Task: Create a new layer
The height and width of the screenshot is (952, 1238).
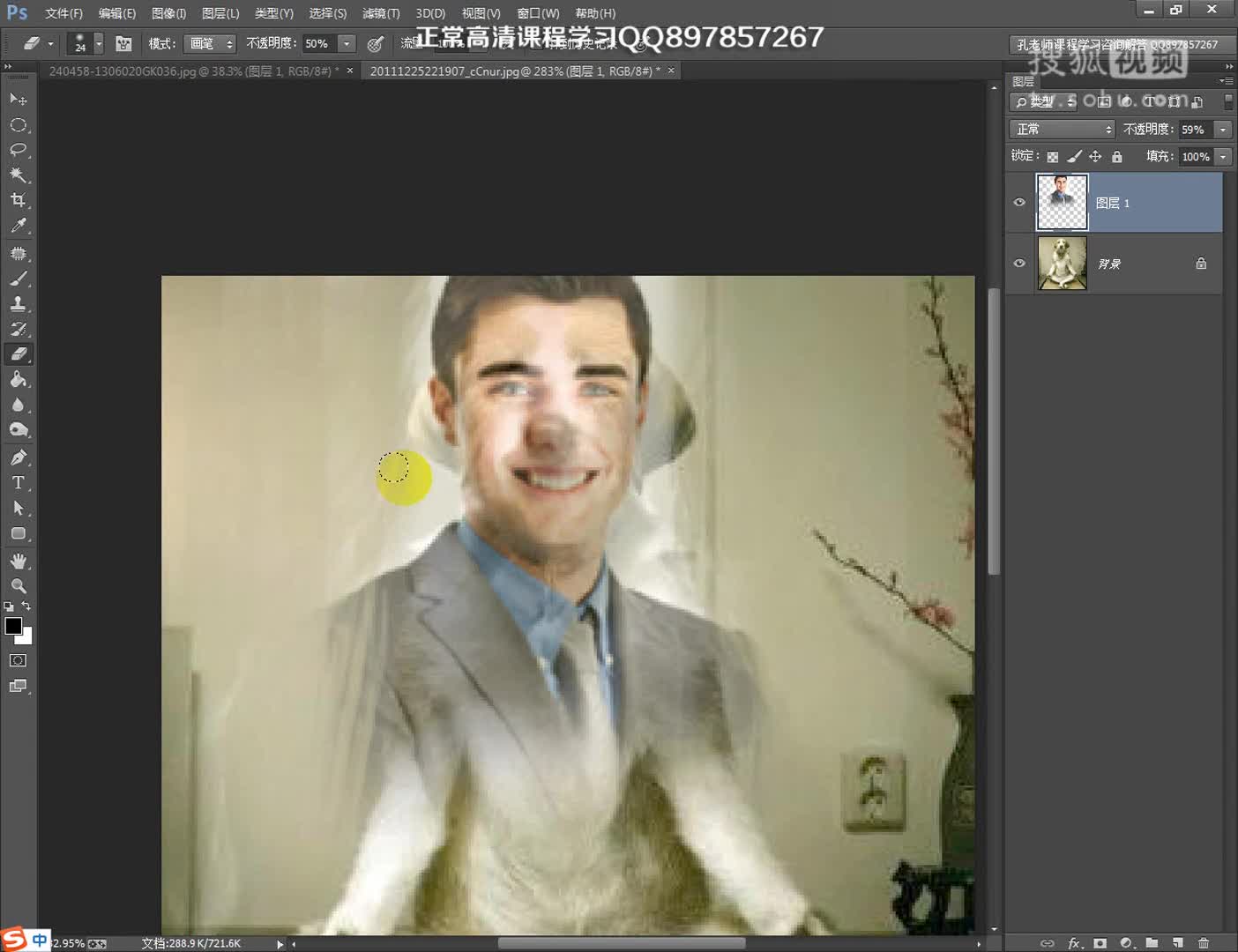Action: pos(1177,942)
